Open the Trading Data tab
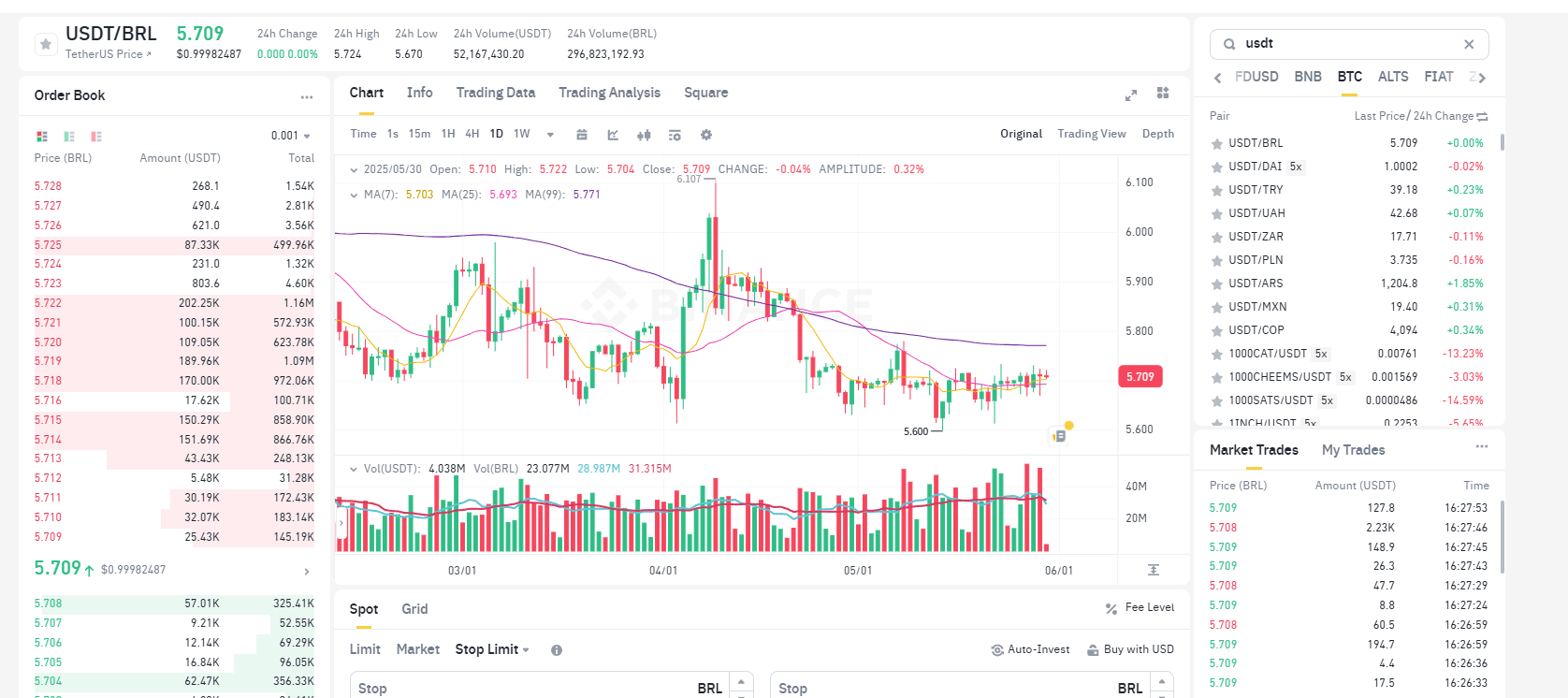This screenshot has height=698, width=1568. pyautogui.click(x=496, y=93)
